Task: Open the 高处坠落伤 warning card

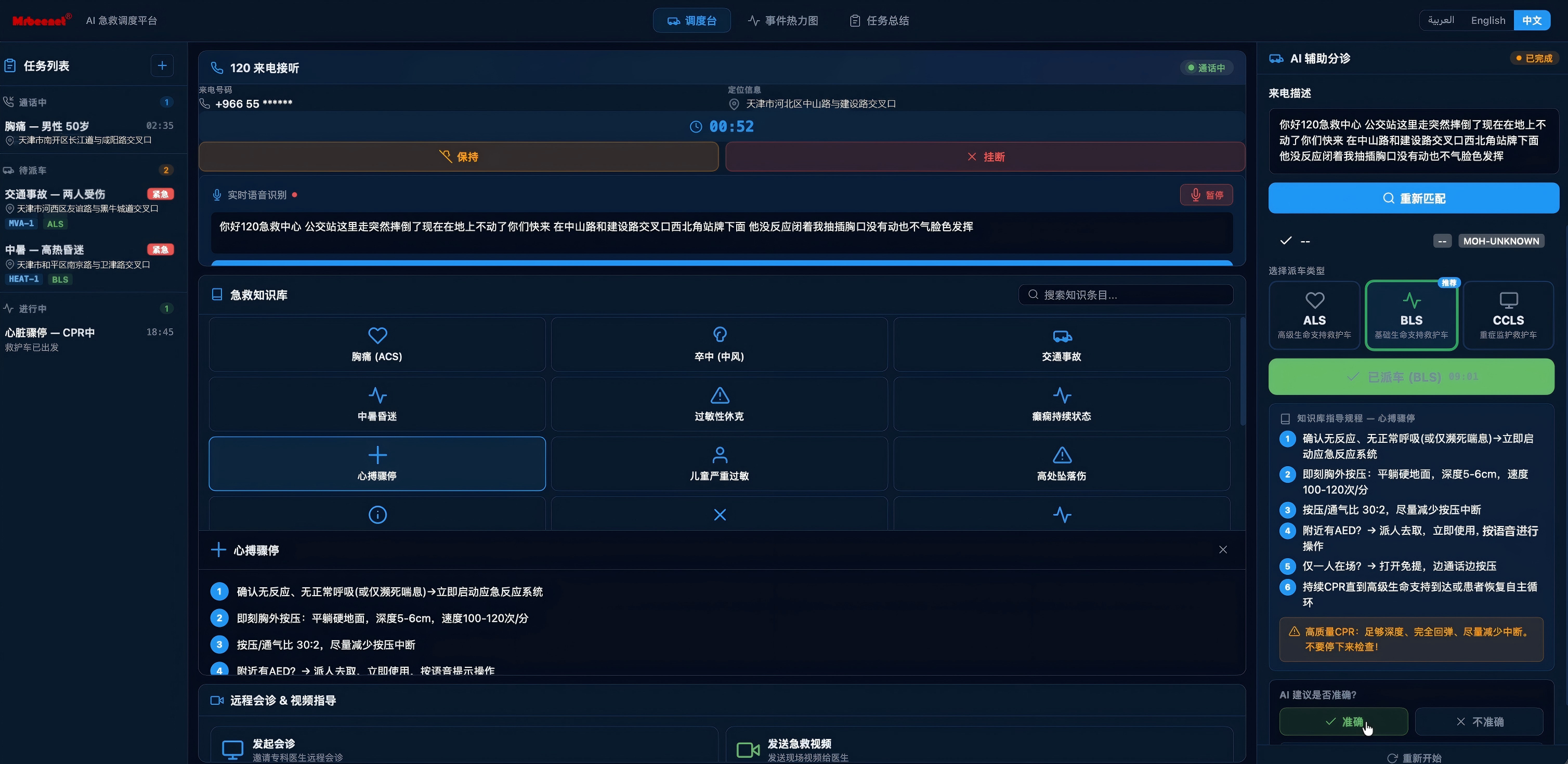Action: 1062,464
